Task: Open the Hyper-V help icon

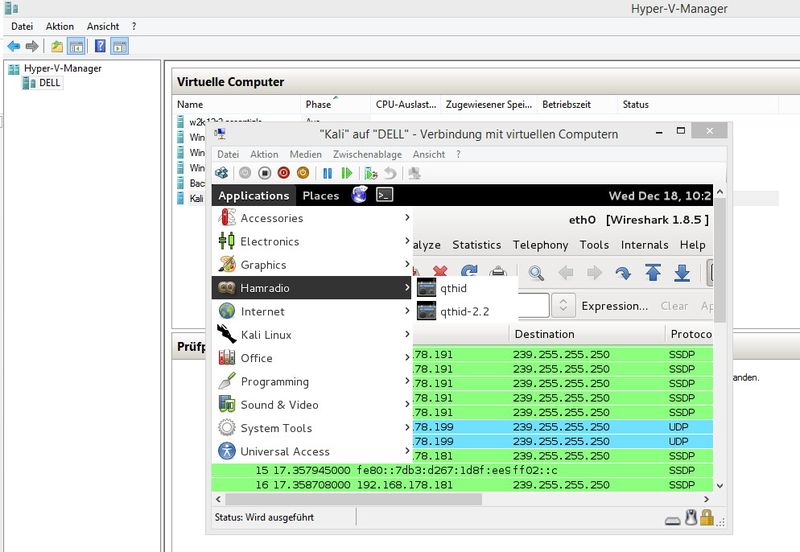Action: [x=100, y=46]
